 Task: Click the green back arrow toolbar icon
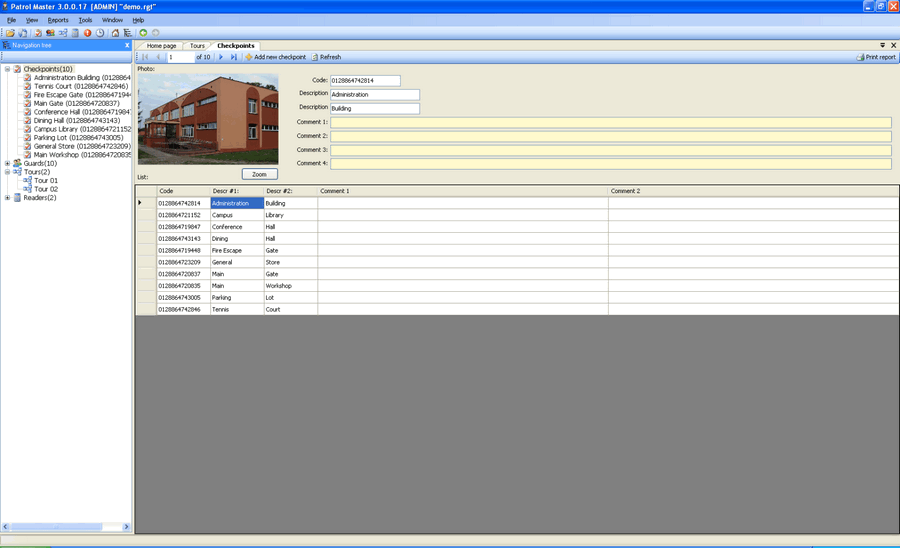[143, 33]
